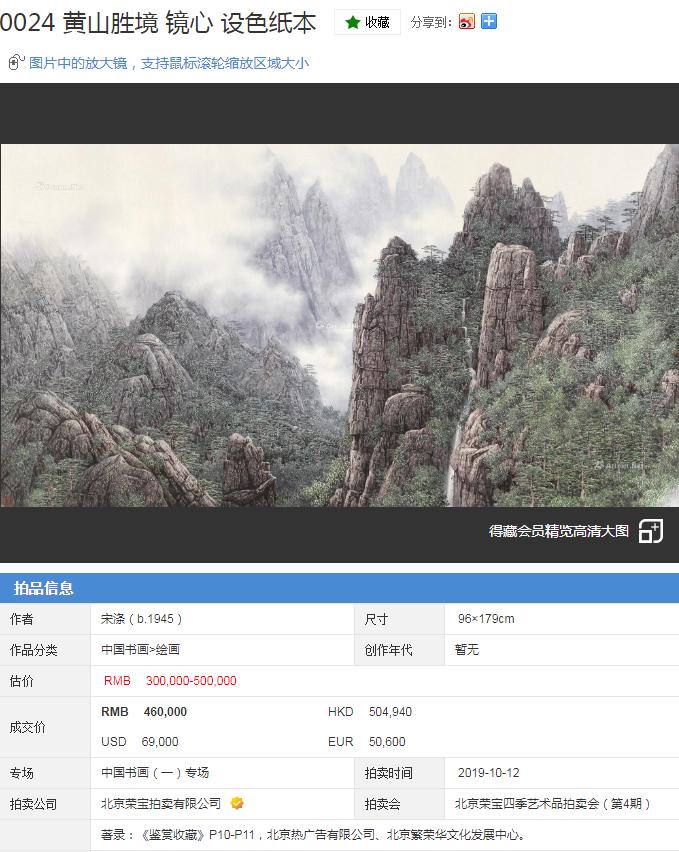Image resolution: width=679 pixels, height=852 pixels.
Task: Click the 拍卖公司 row label
Action: [34, 804]
